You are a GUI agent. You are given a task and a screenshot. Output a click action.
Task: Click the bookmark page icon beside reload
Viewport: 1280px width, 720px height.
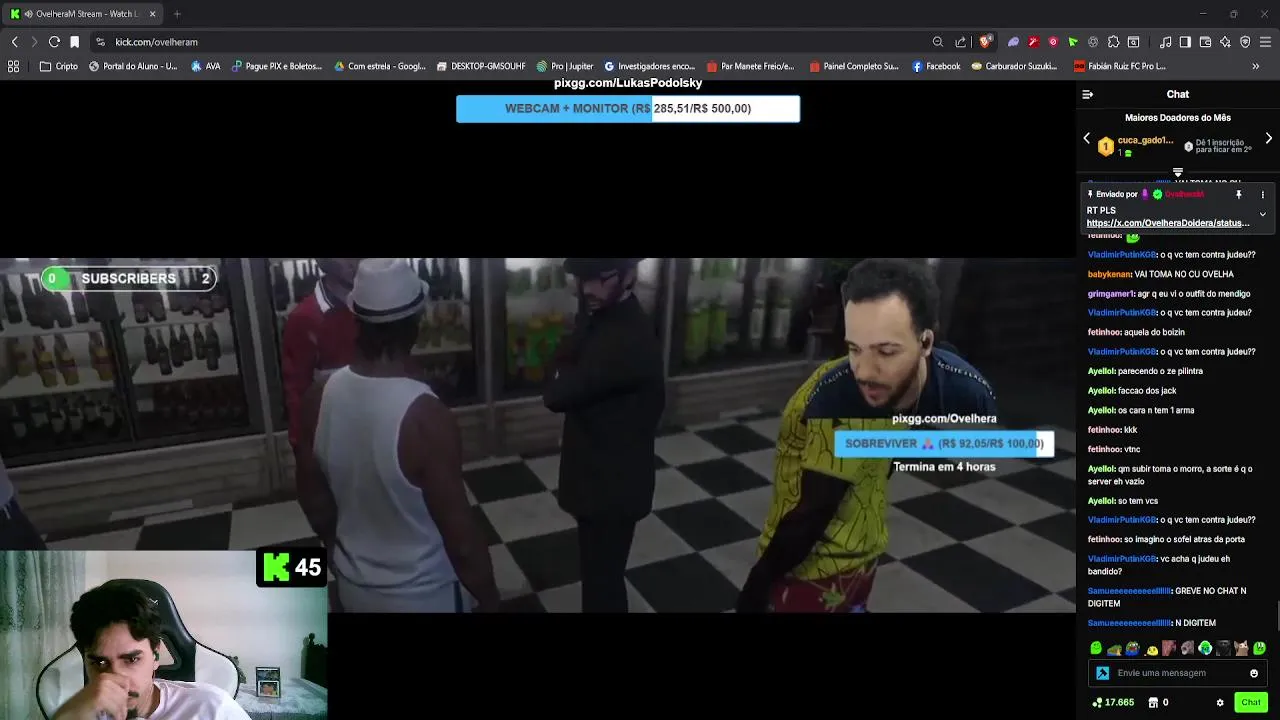point(74,42)
